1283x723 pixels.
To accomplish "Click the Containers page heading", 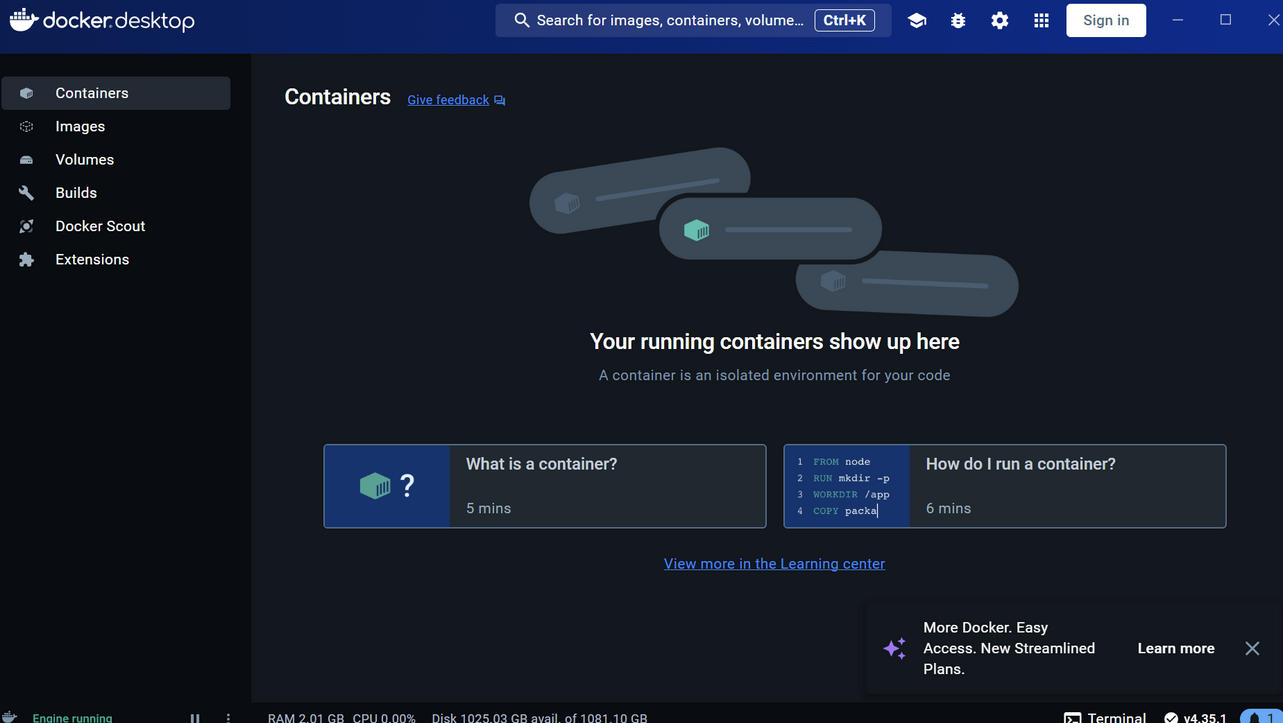I will 338,97.
